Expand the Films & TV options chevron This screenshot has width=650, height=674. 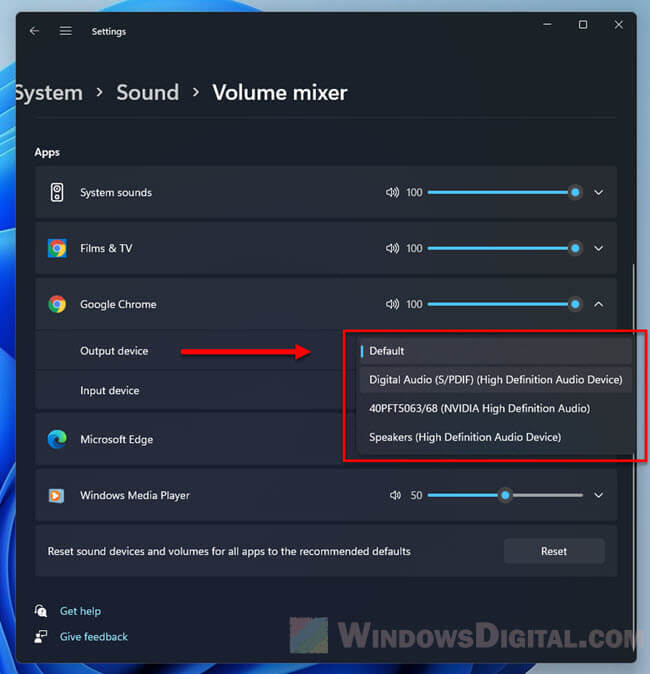coord(598,248)
